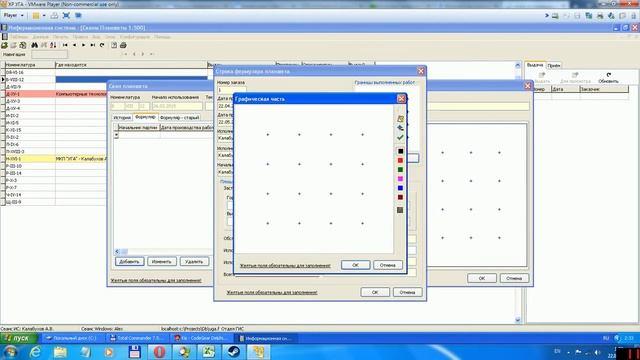This screenshot has width=640, height=360.
Task: Click the Удалить button
Action: (194, 261)
